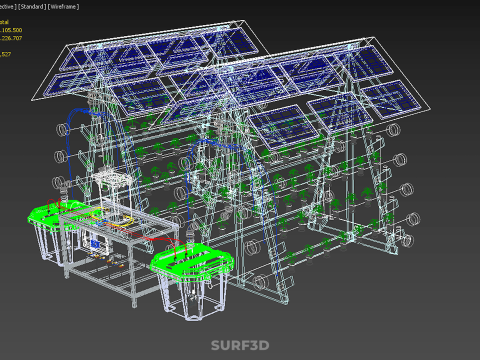Click the yellow statistic value ending 527
480x360 pixels.
tap(6, 54)
